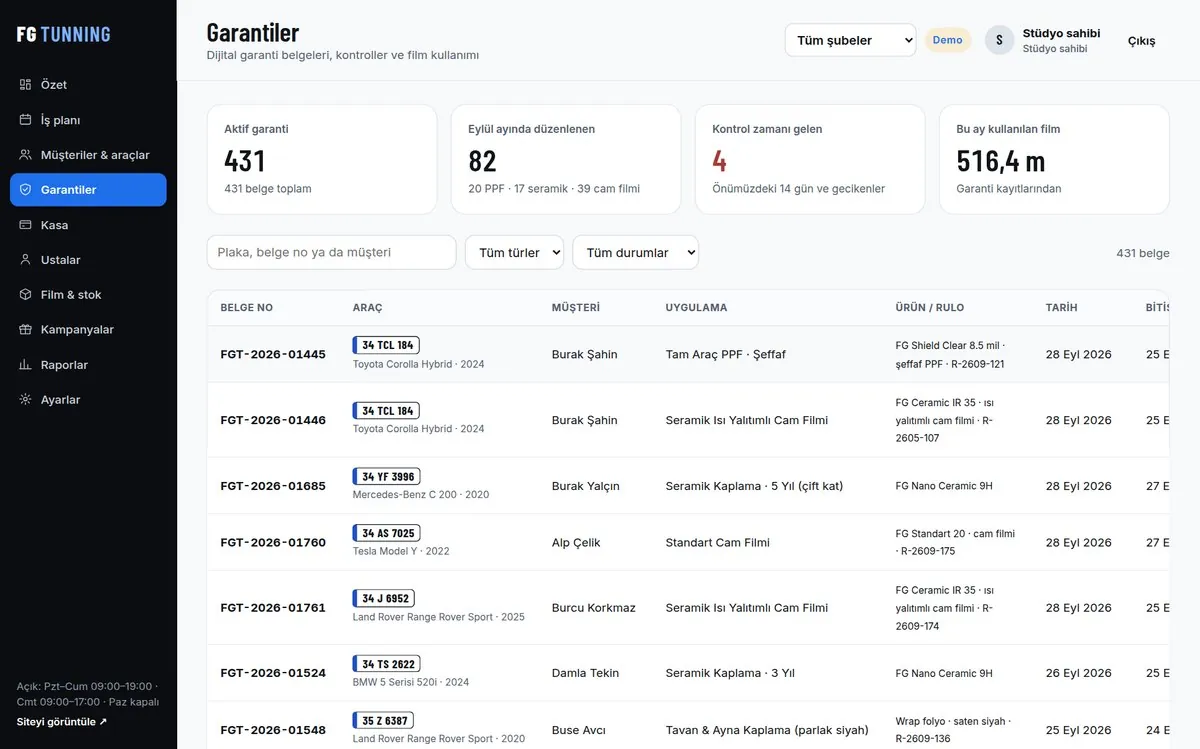Open the Kontrol zamanı gelen stat card
This screenshot has width=1200, height=749.
pos(810,159)
